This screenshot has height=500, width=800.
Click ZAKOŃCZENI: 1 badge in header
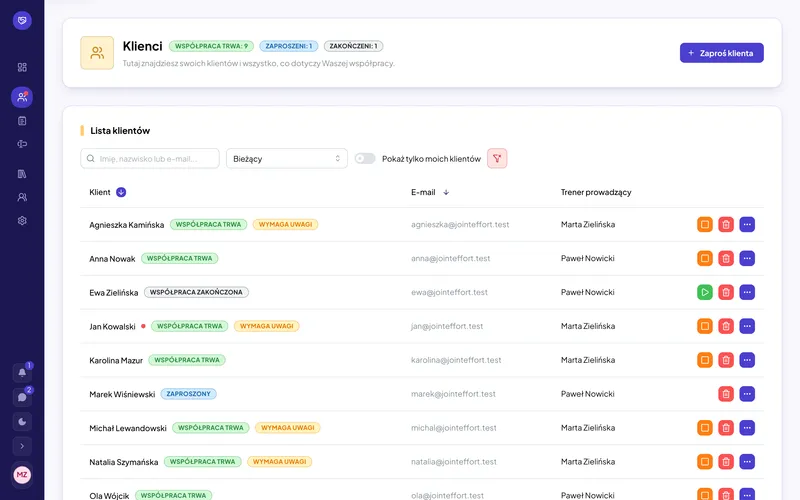coord(353,46)
